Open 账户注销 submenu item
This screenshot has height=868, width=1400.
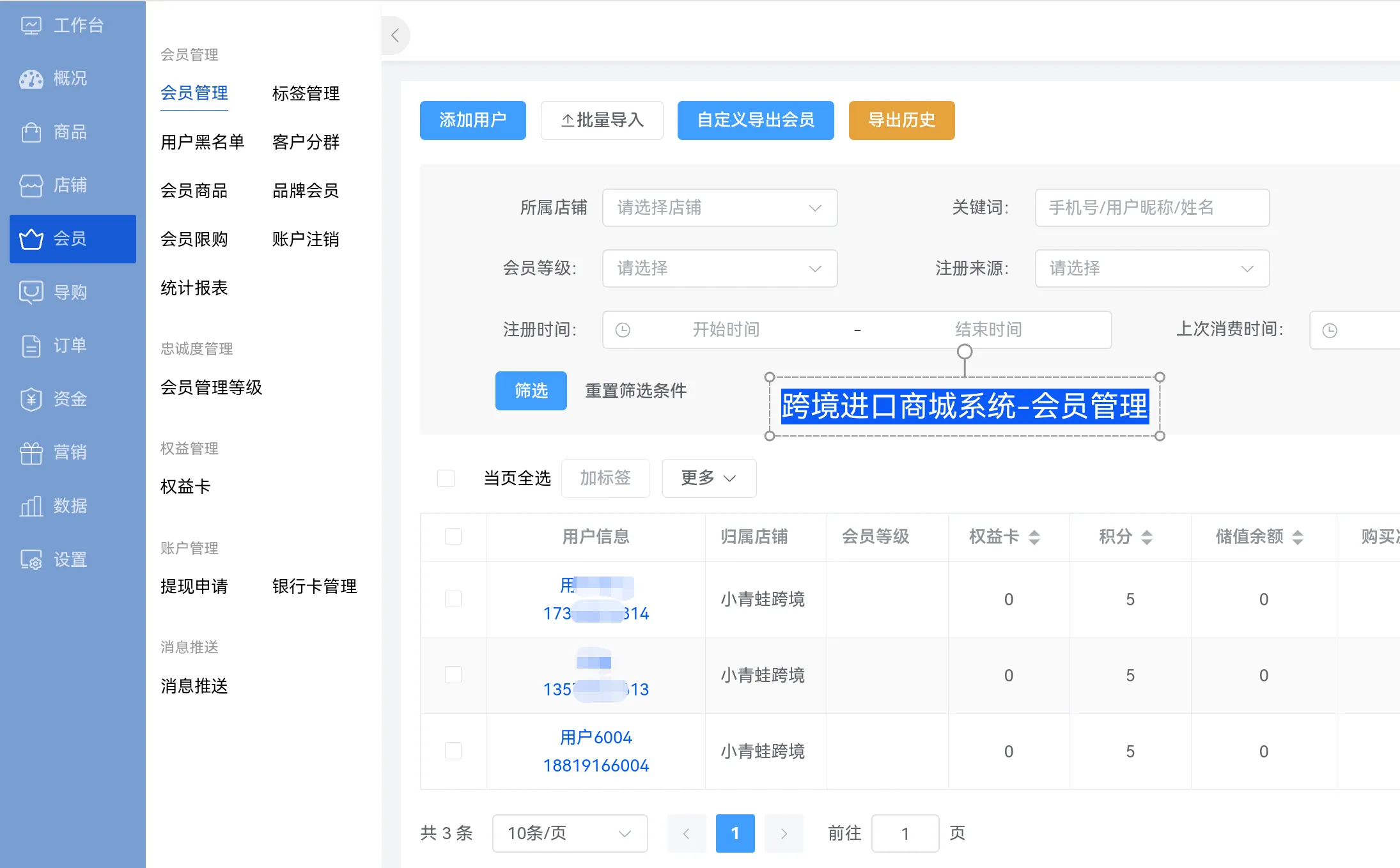point(306,239)
